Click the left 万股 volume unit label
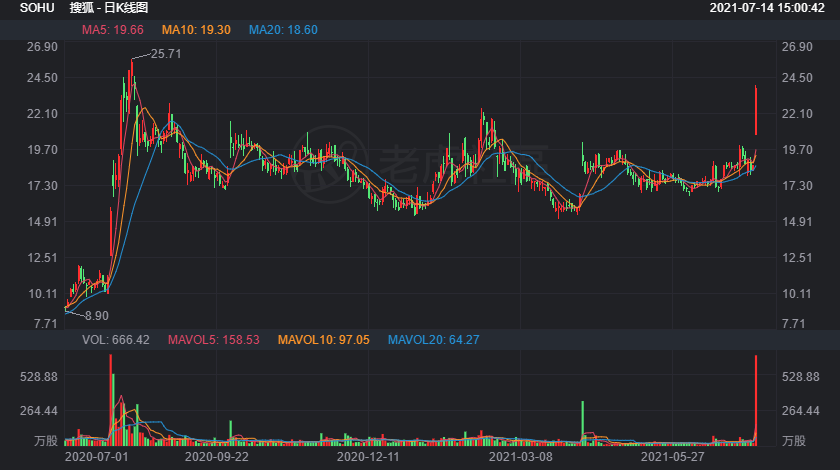Viewport: 840px width, 470px height. pos(46,441)
